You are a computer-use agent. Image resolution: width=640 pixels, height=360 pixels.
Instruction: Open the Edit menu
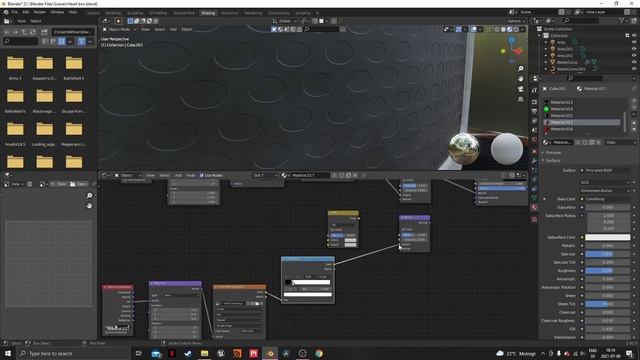pyautogui.click(x=26, y=12)
